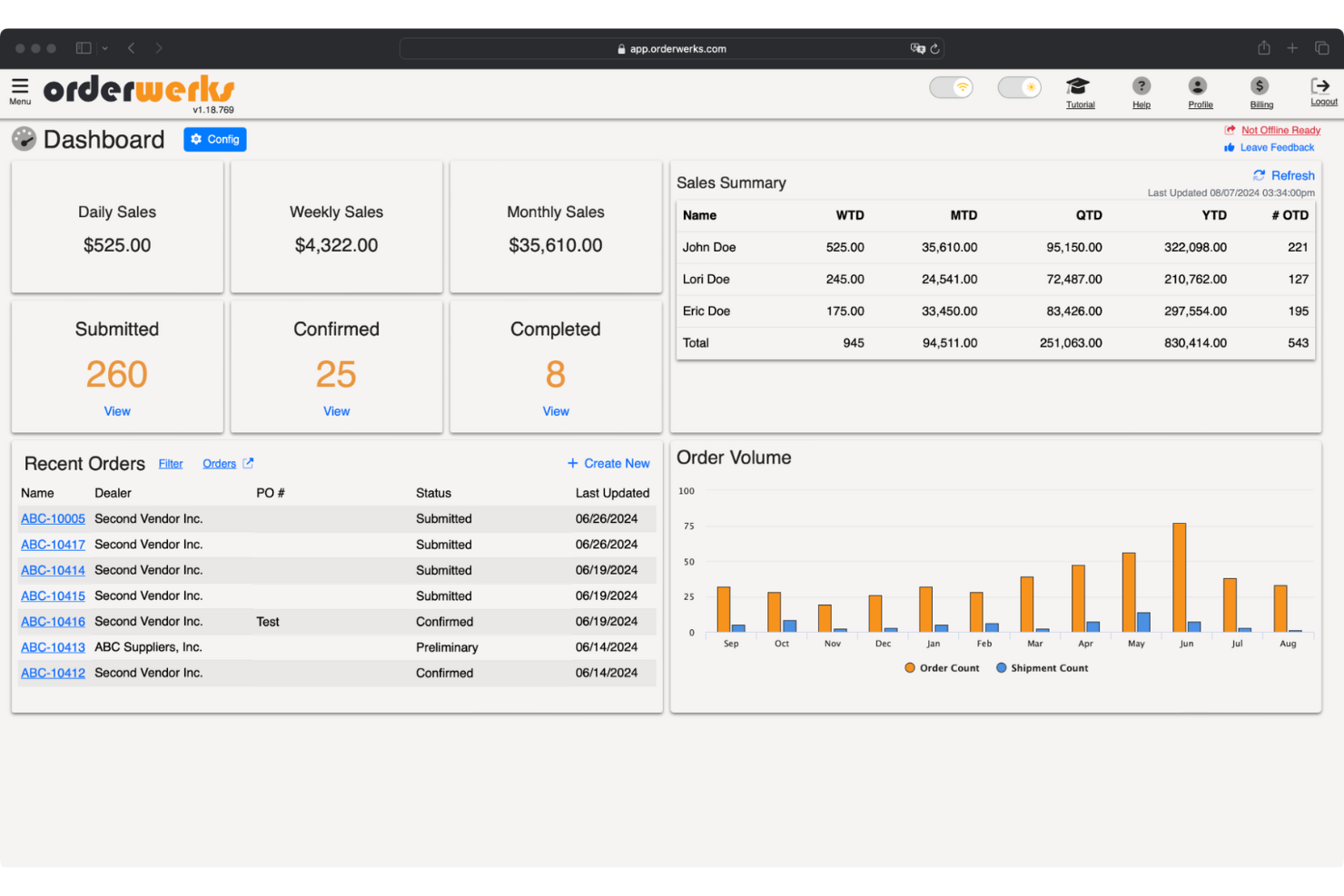Click the Logout exit icon

[1320, 85]
